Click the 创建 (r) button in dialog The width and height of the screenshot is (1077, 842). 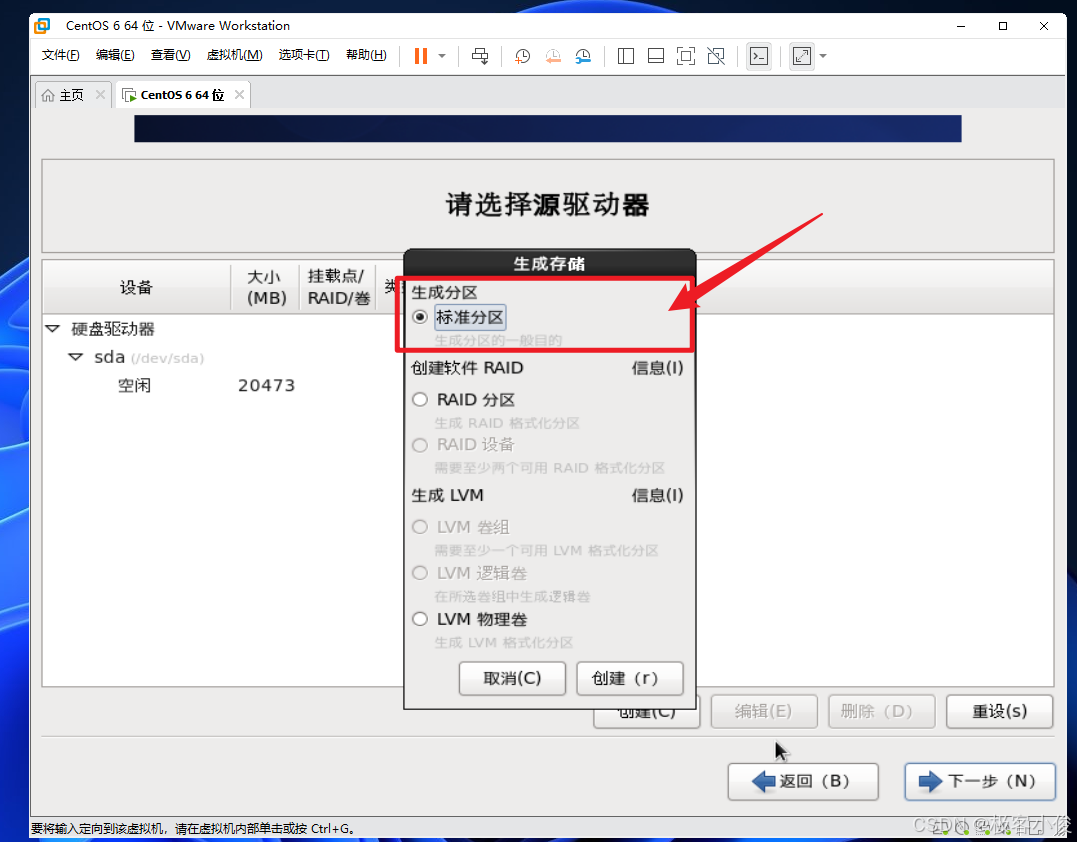[630, 679]
